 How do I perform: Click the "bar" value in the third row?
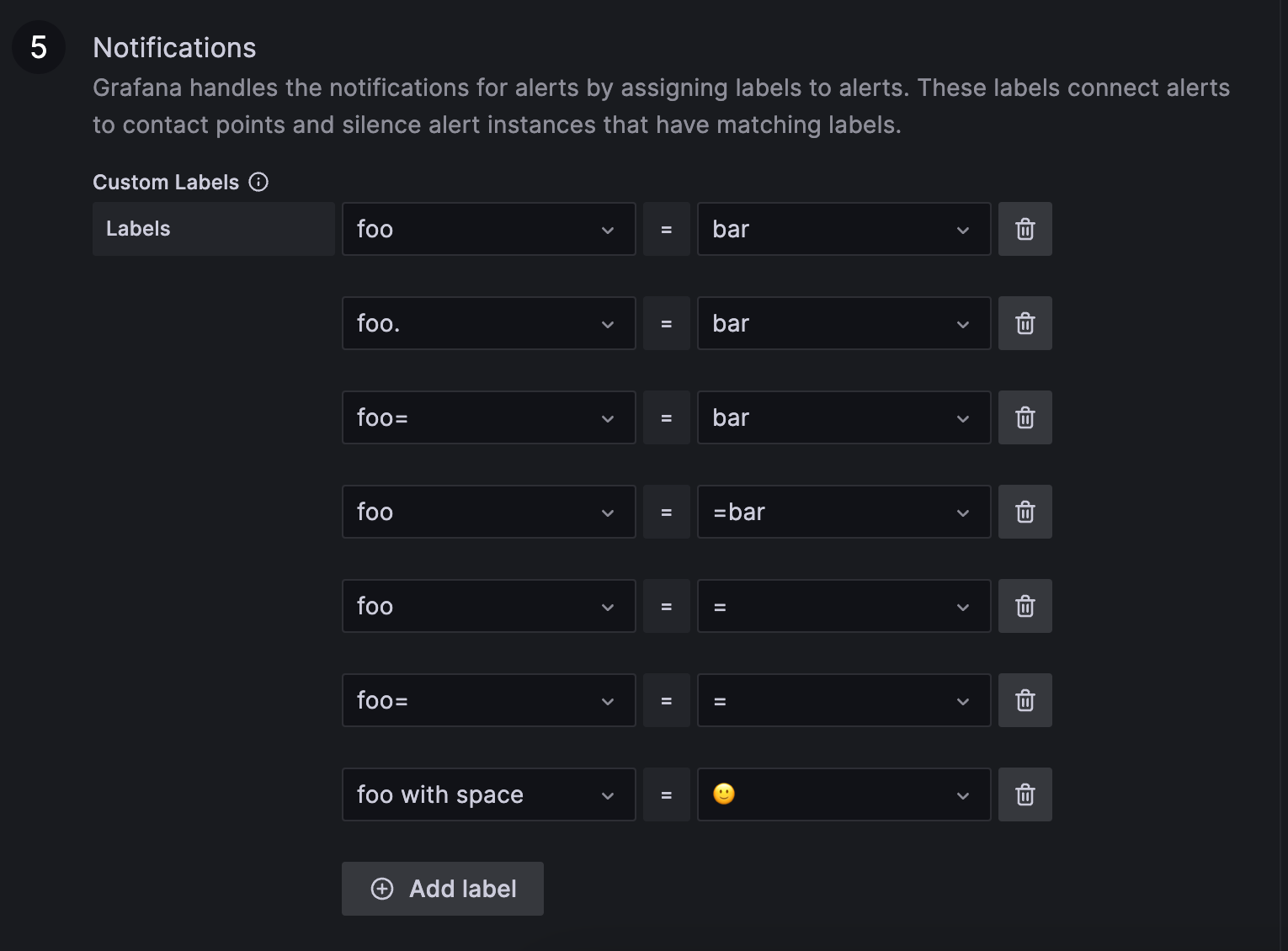[808, 417]
